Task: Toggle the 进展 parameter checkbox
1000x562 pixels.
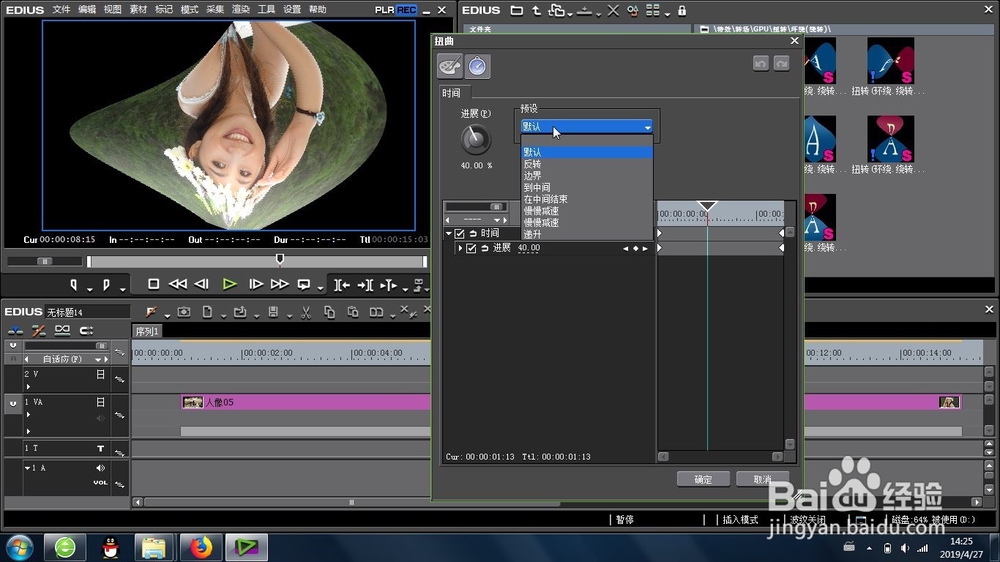Action: click(471, 248)
